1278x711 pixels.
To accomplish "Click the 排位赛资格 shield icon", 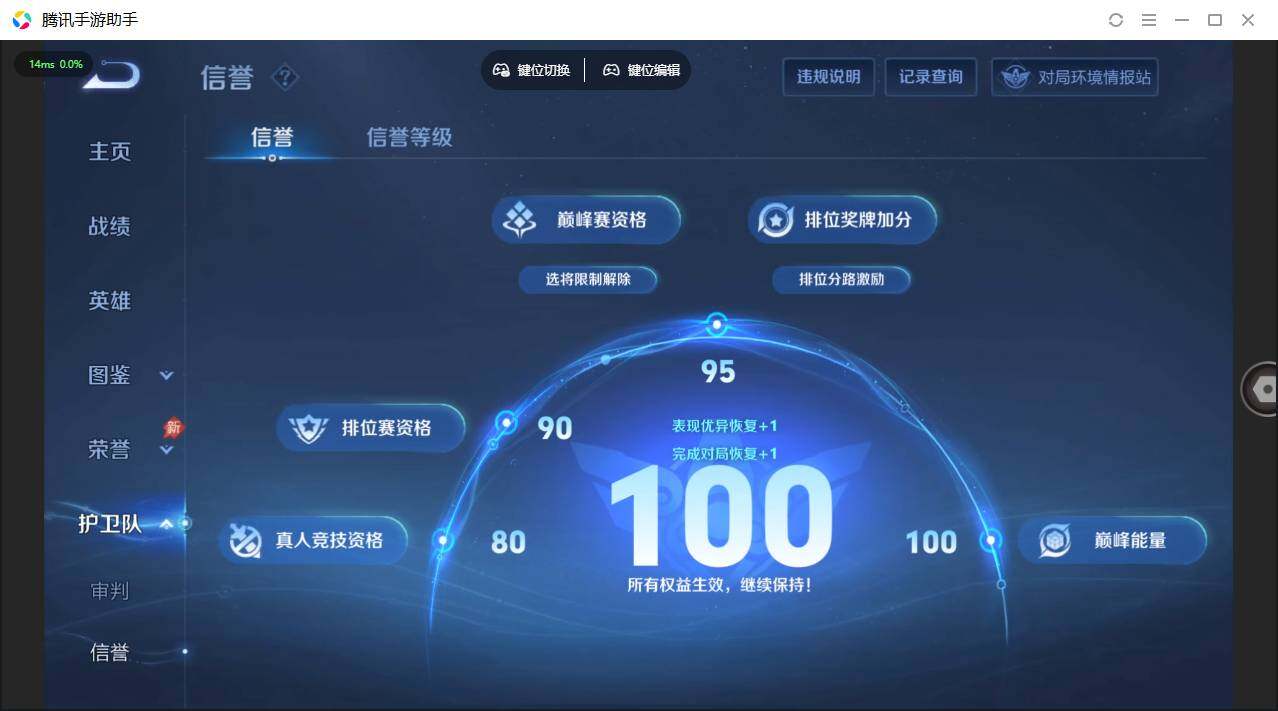I will click(308, 429).
